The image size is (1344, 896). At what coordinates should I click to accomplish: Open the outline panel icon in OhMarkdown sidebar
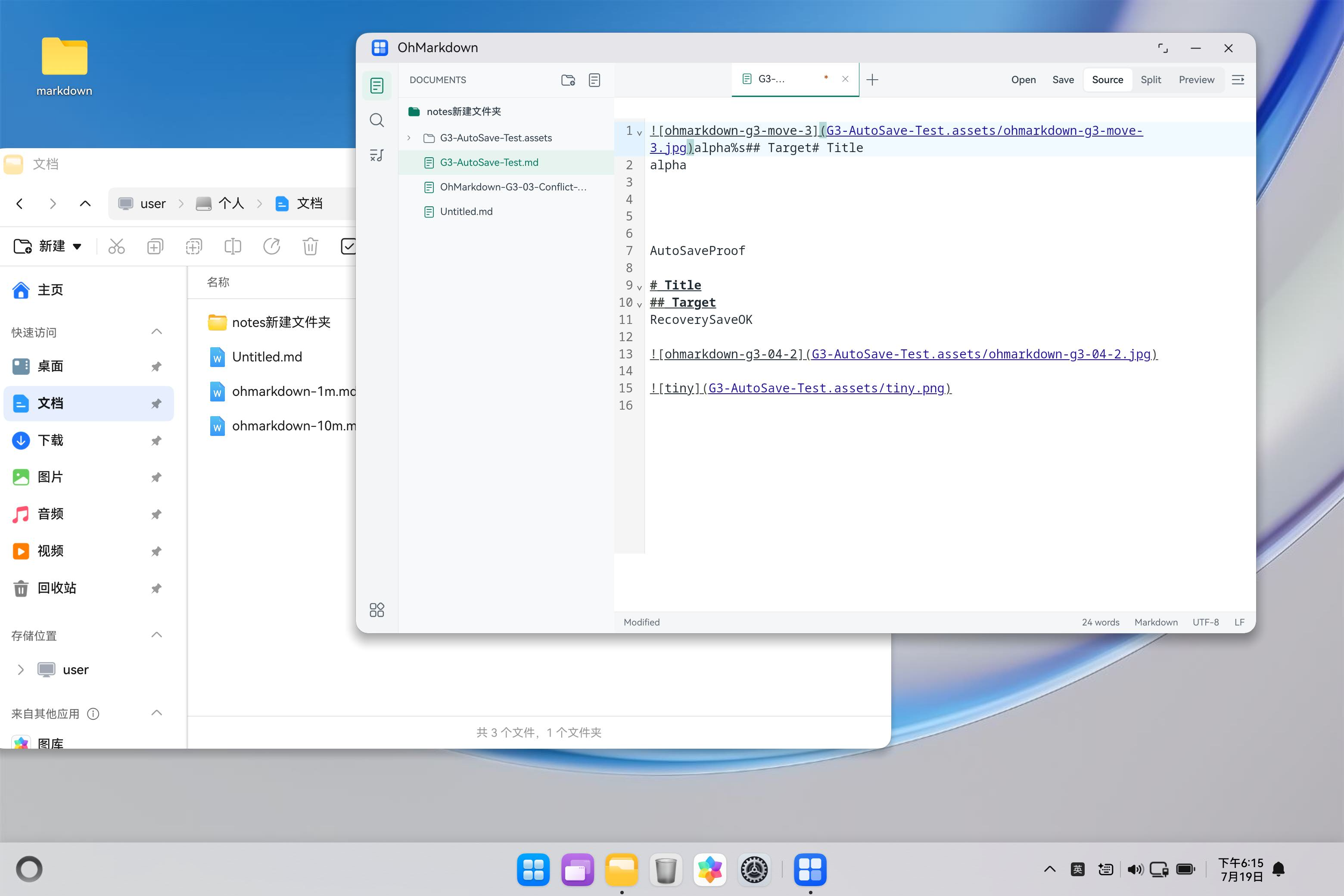[x=376, y=155]
